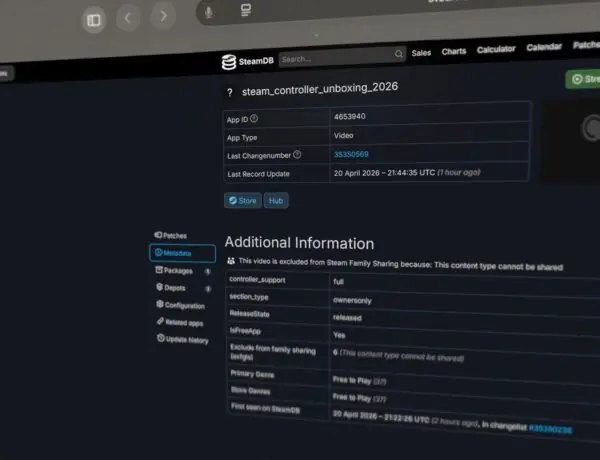
Task: Click the reader view icon in address bar
Action: (246, 10)
